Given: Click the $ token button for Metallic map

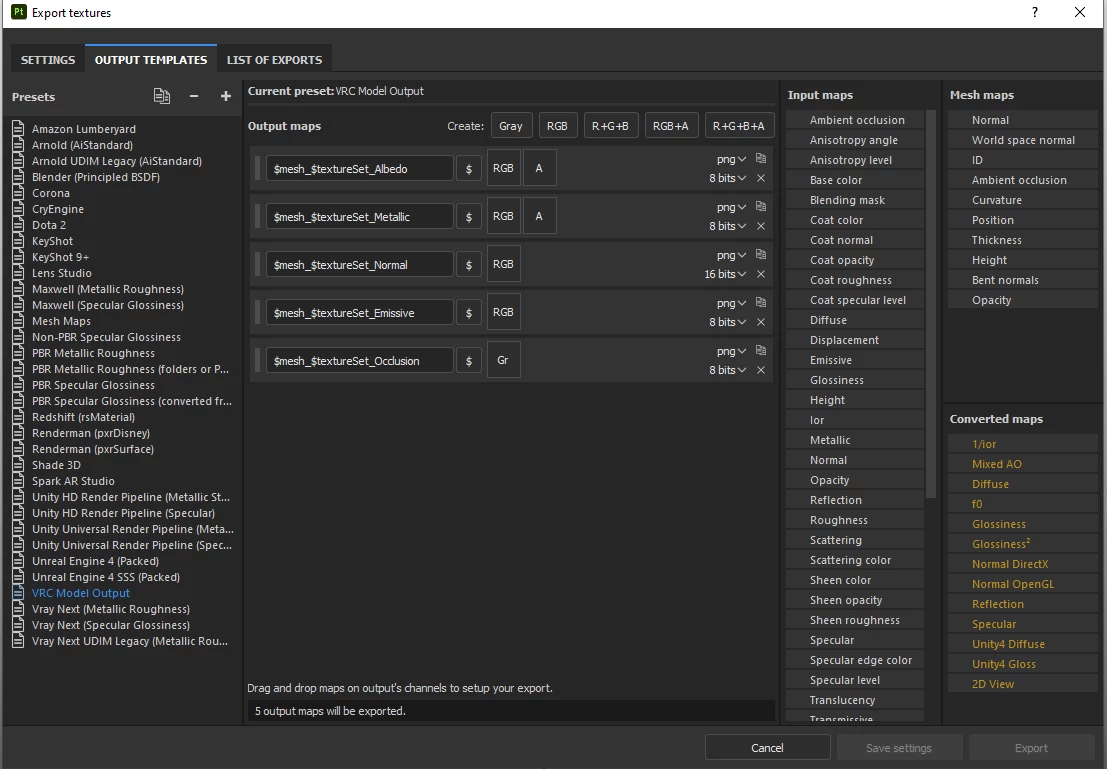Looking at the screenshot, I should tap(469, 216).
